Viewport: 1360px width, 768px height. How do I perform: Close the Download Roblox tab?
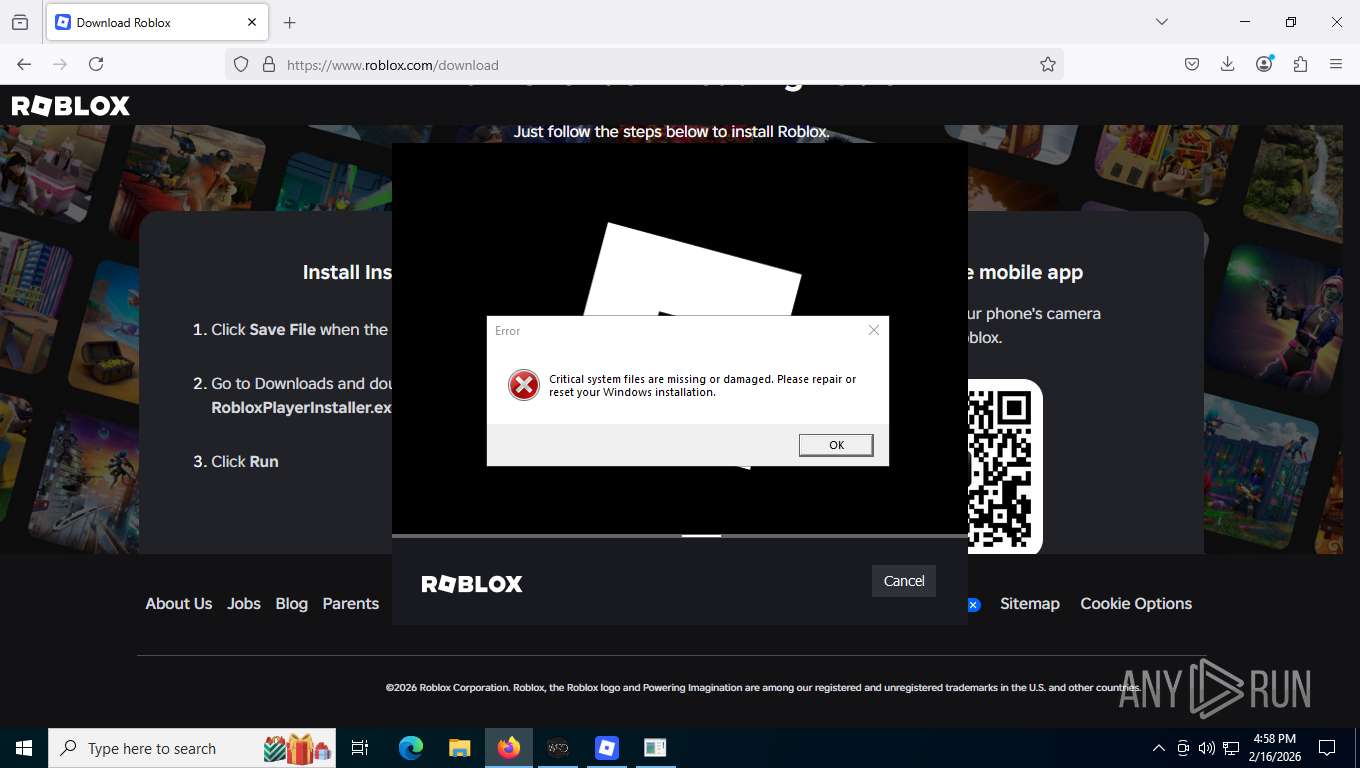point(252,22)
